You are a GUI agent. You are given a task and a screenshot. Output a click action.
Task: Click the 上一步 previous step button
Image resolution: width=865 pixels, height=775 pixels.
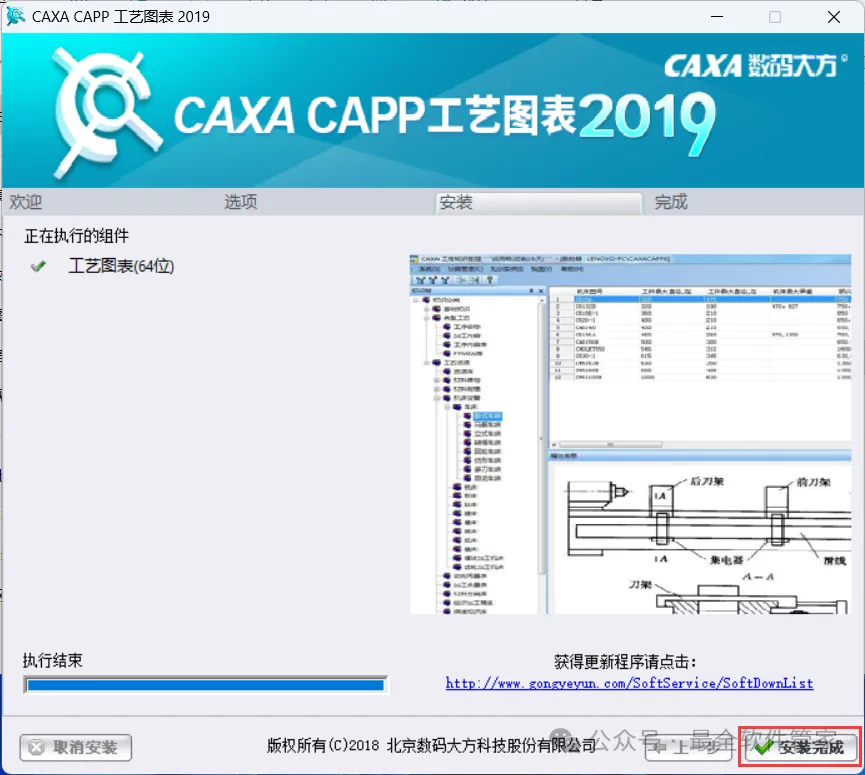click(688, 747)
